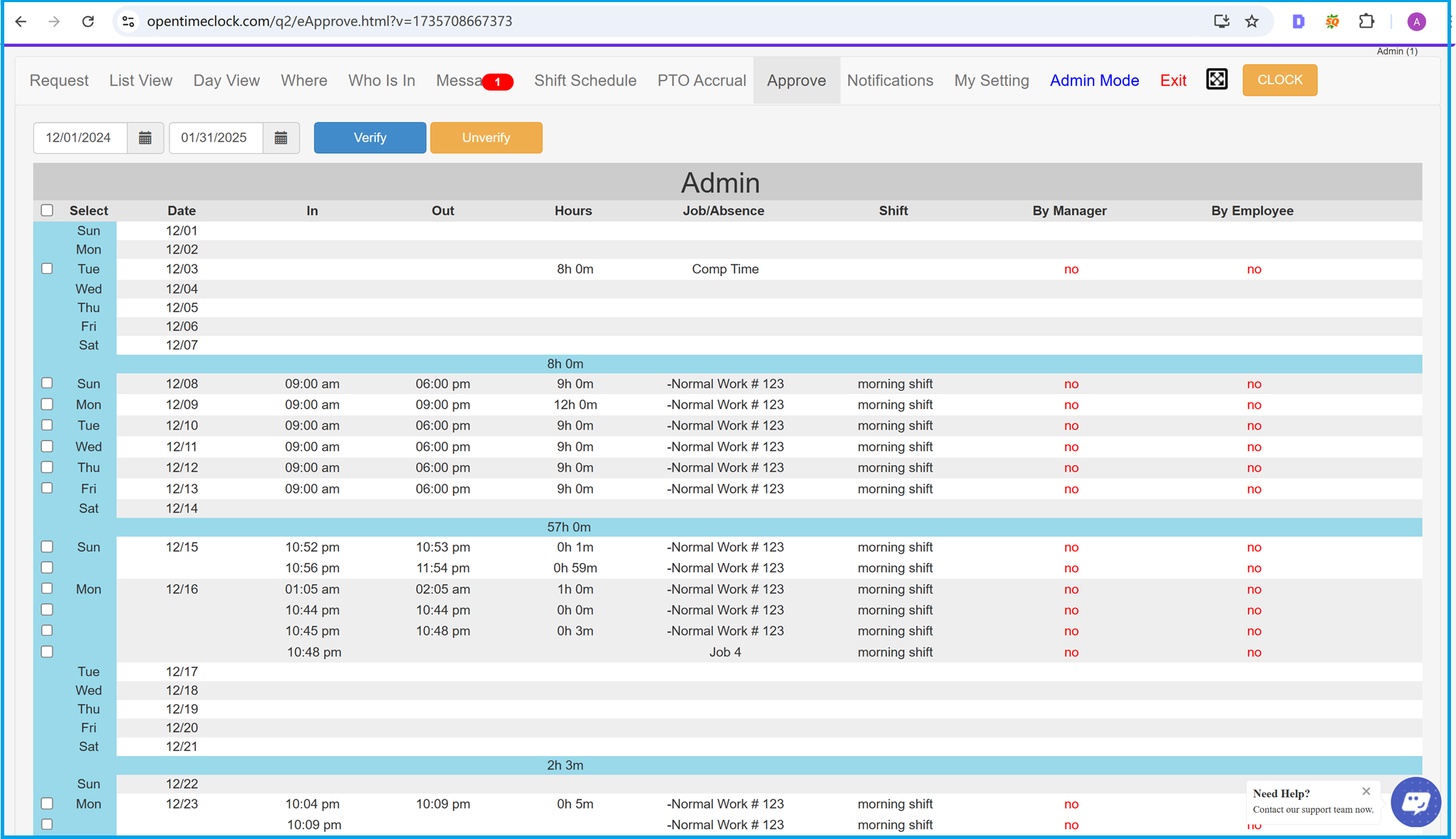This screenshot has height=839, width=1456.
Task: Check the 10:56 pm to 11:54 pm entry
Action: (47, 567)
